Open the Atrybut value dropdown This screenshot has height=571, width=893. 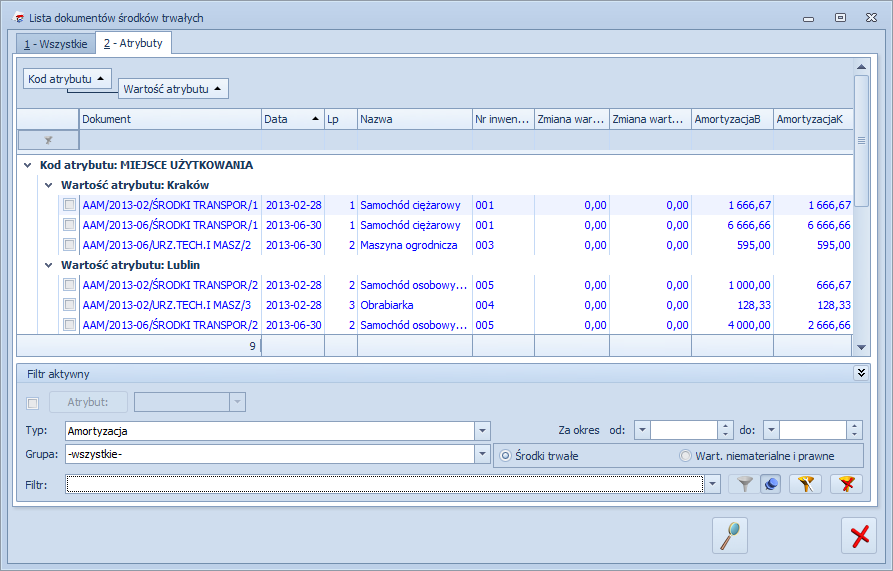(237, 402)
